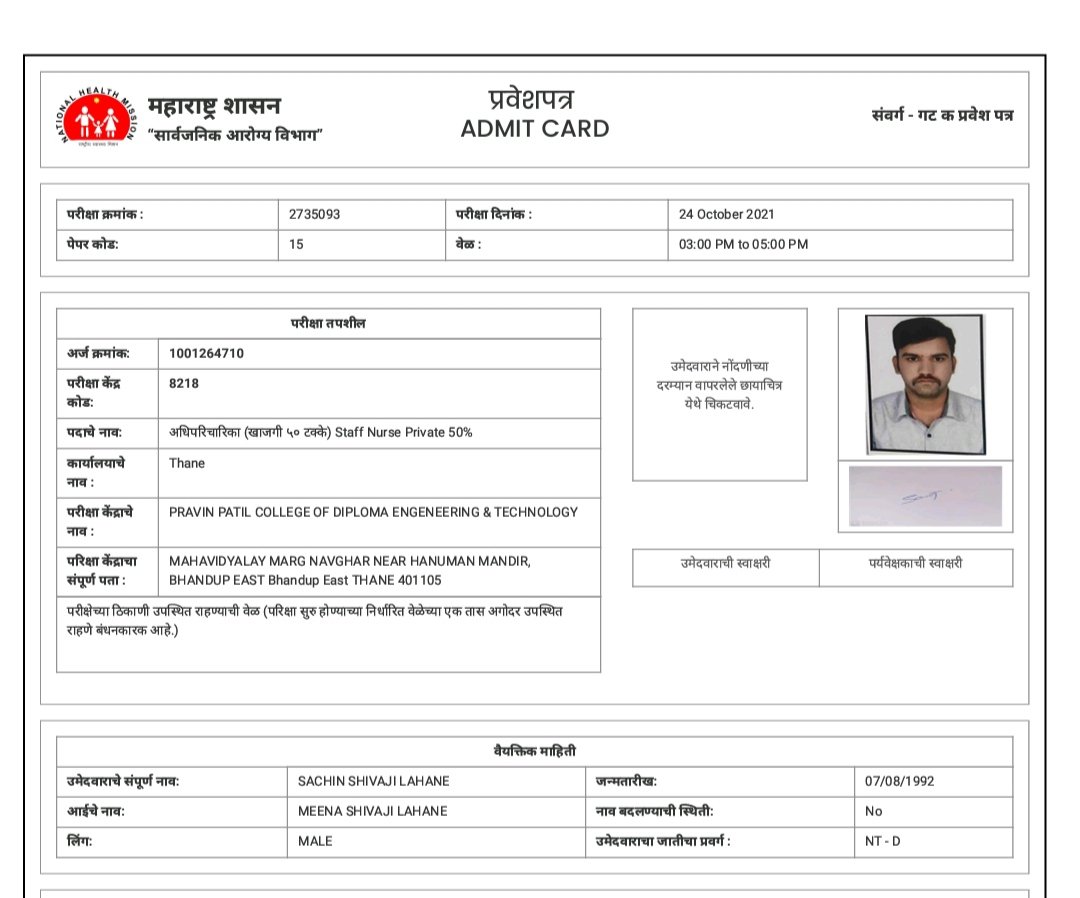The height and width of the screenshot is (898, 1080).
Task: Click the उमेदवाराचे संपूर्ण नाव label
Action: tap(123, 781)
